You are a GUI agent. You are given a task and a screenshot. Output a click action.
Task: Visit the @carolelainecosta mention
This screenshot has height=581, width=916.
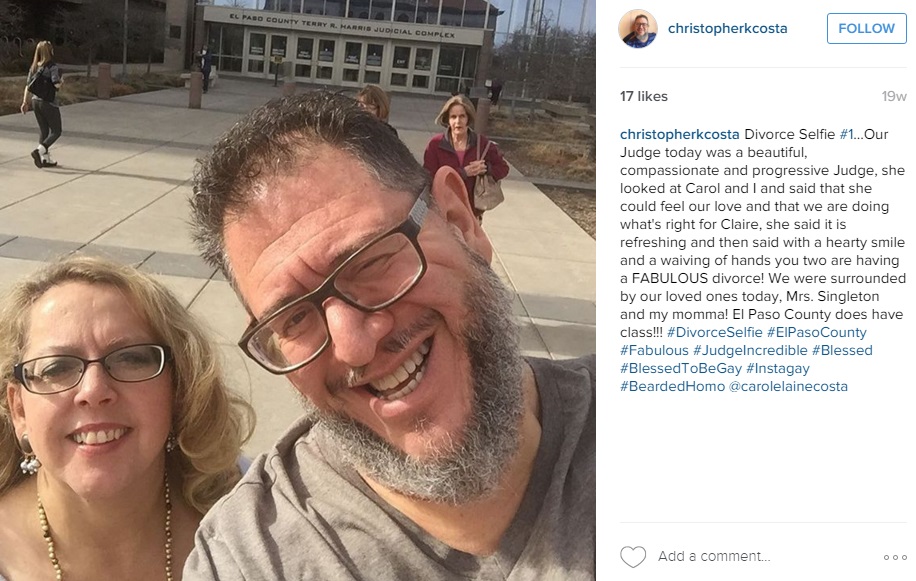788,387
